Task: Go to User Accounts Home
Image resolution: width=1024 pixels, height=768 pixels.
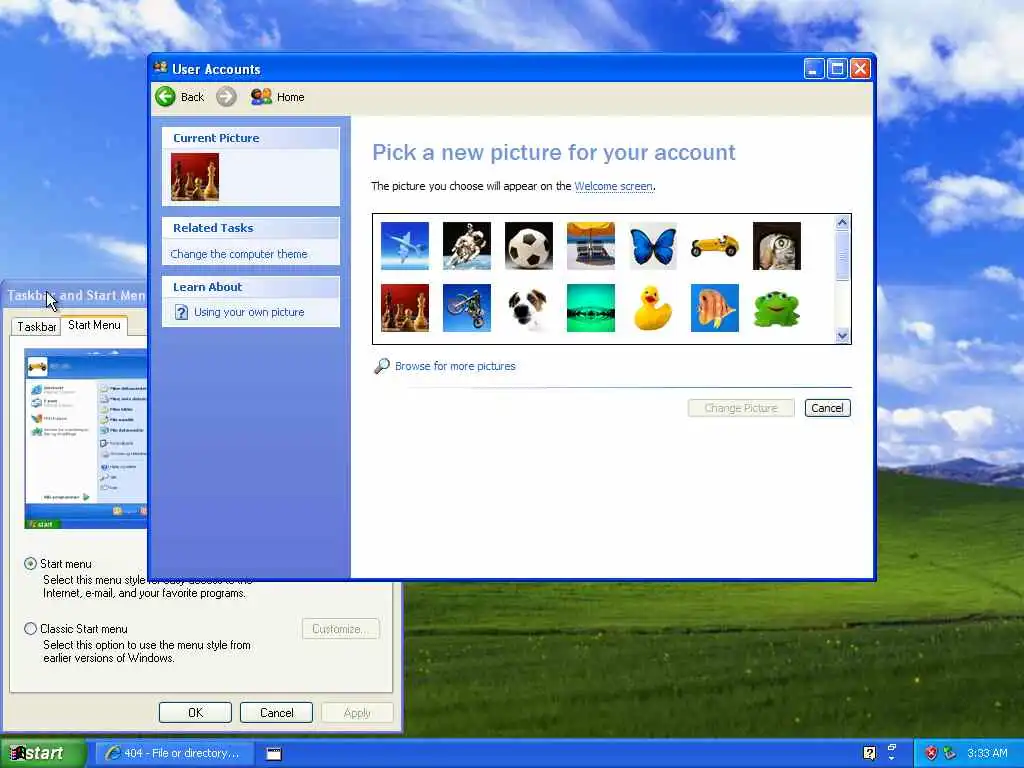Action: tap(278, 97)
